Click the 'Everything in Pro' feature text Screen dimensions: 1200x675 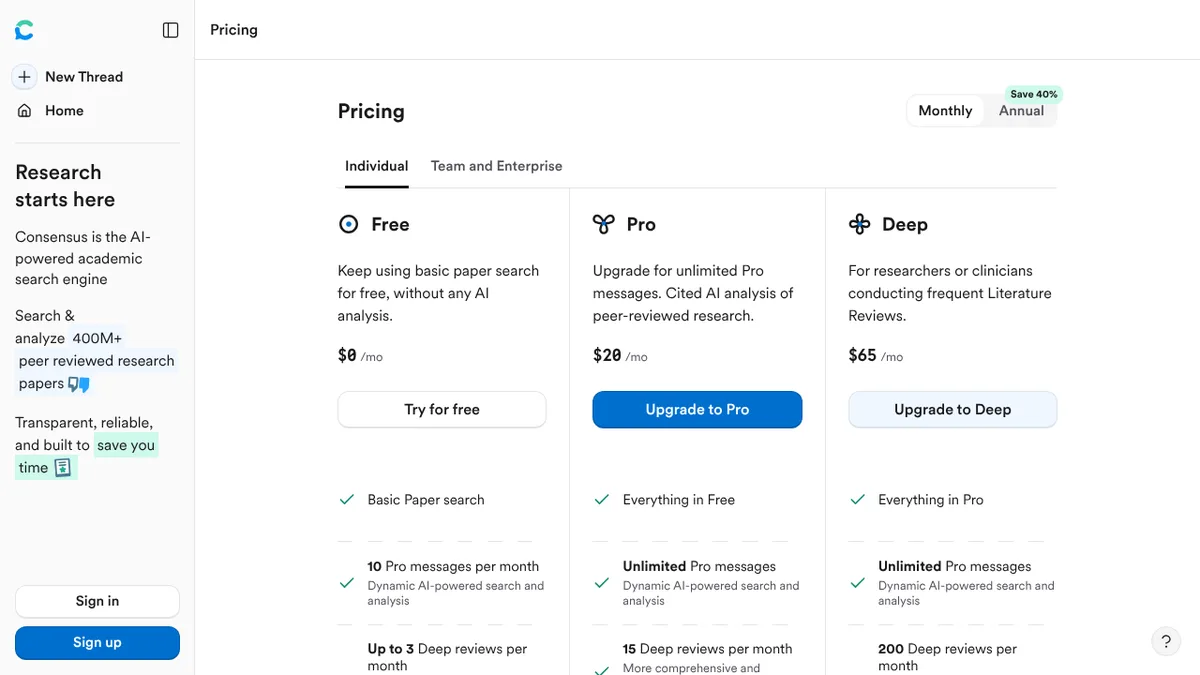931,500
